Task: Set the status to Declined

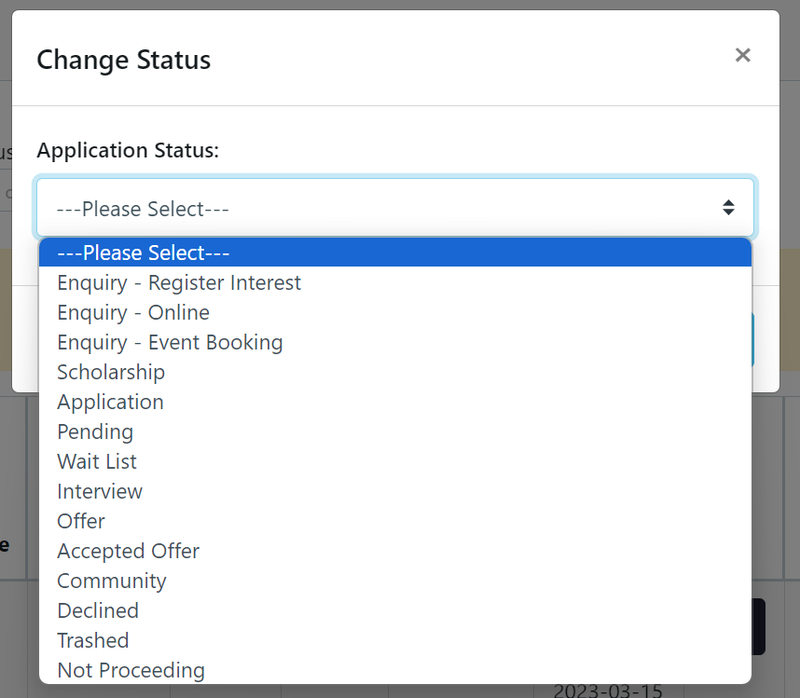Action: click(x=98, y=611)
